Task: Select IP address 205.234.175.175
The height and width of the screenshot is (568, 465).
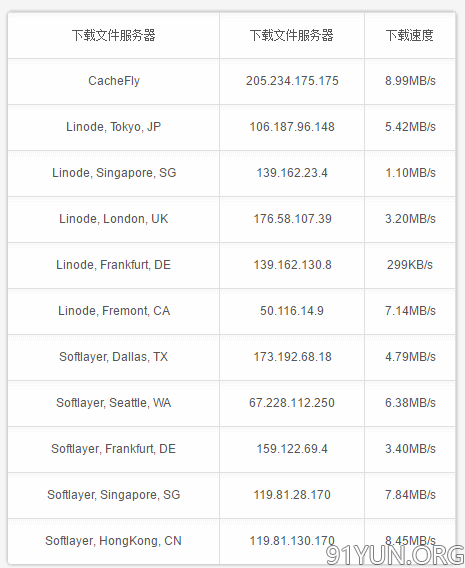Action: click(292, 81)
